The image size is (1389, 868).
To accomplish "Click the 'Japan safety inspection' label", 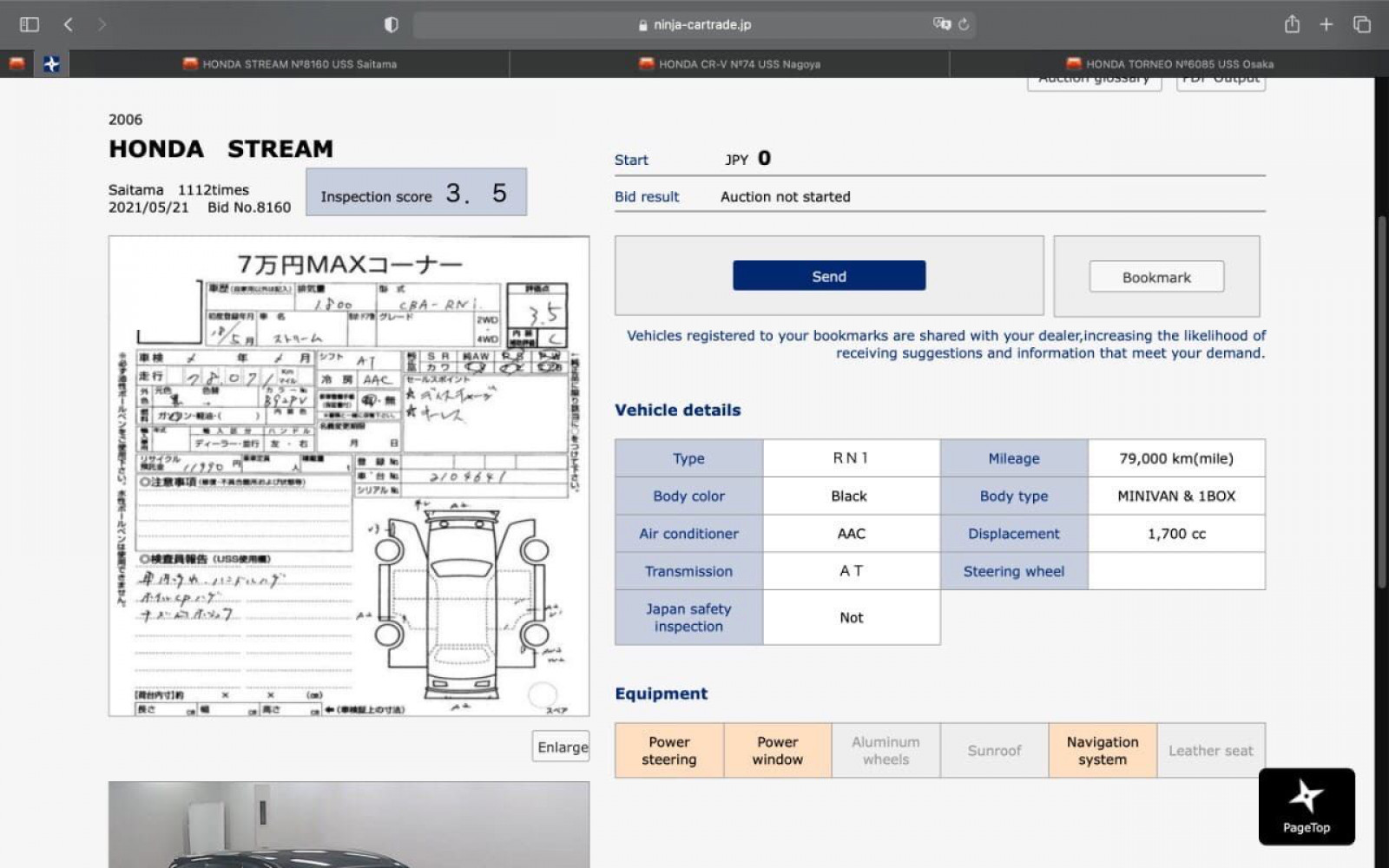I will [x=688, y=617].
